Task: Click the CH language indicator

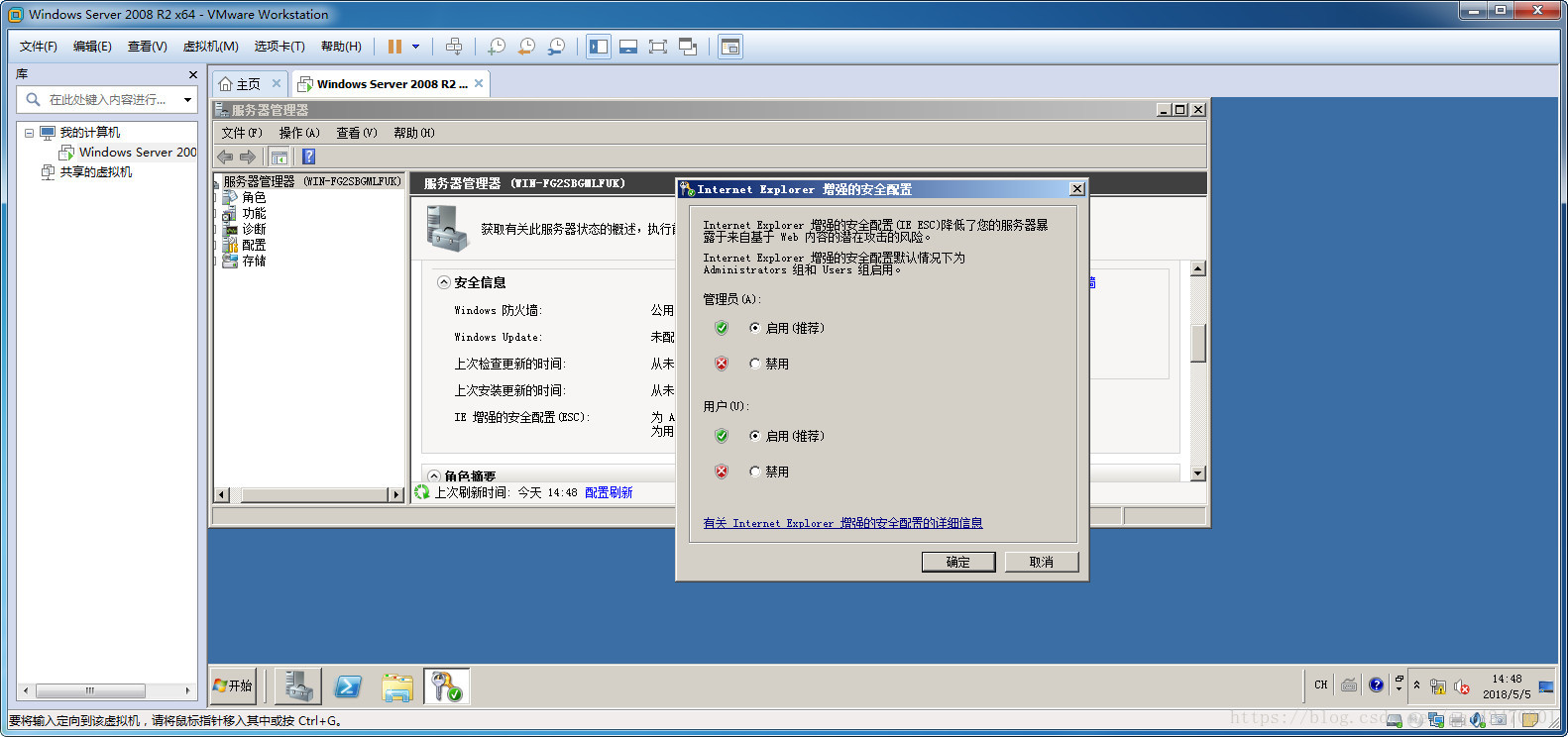Action: point(1320,684)
